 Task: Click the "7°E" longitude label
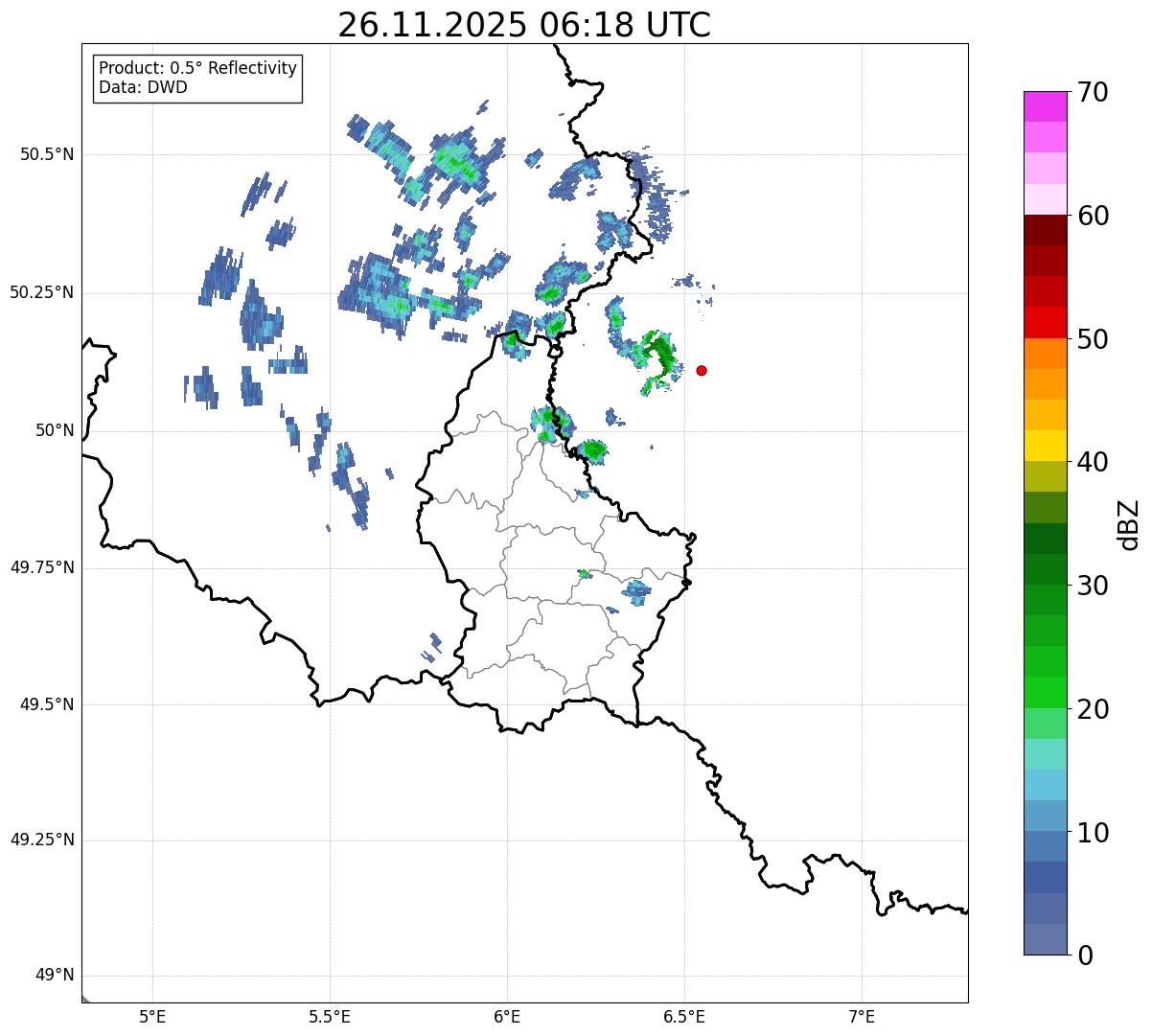click(x=863, y=1016)
